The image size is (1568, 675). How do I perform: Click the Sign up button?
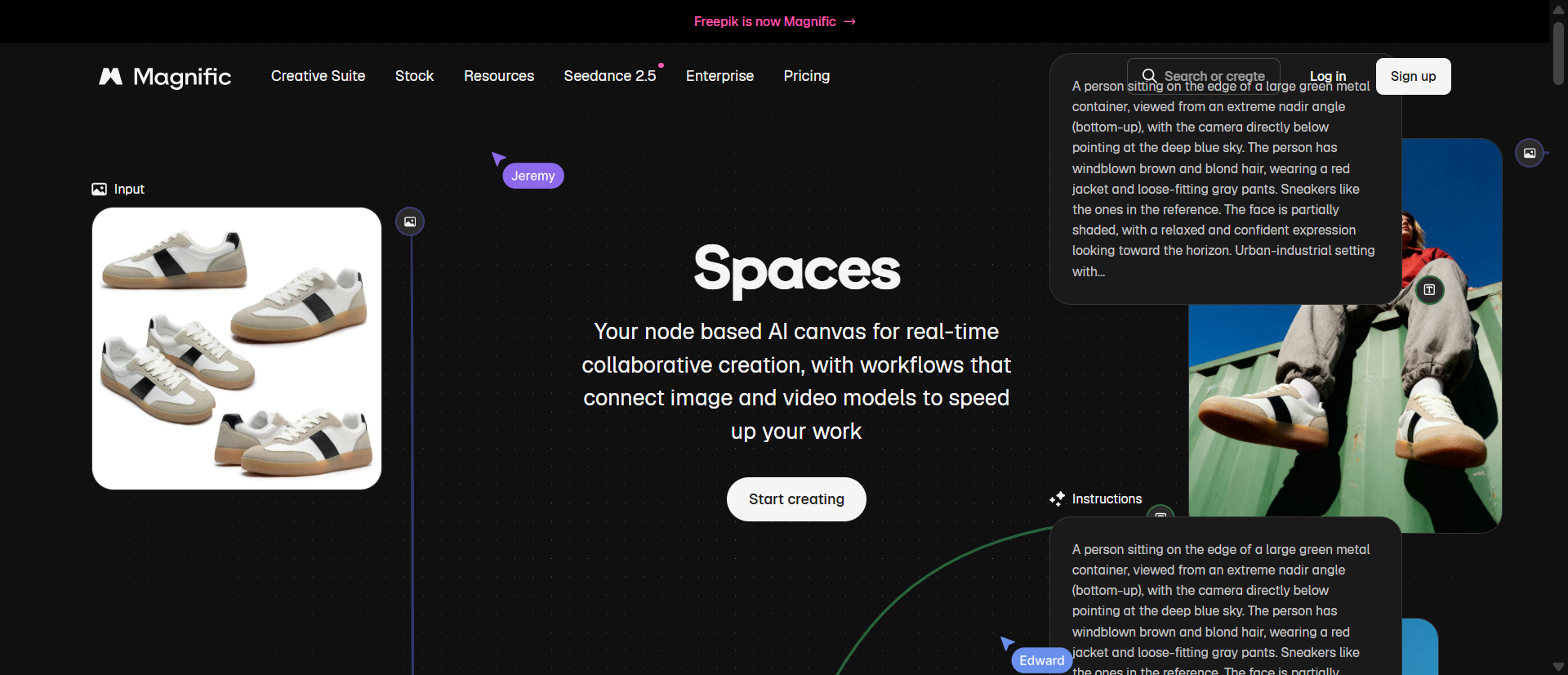1414,76
